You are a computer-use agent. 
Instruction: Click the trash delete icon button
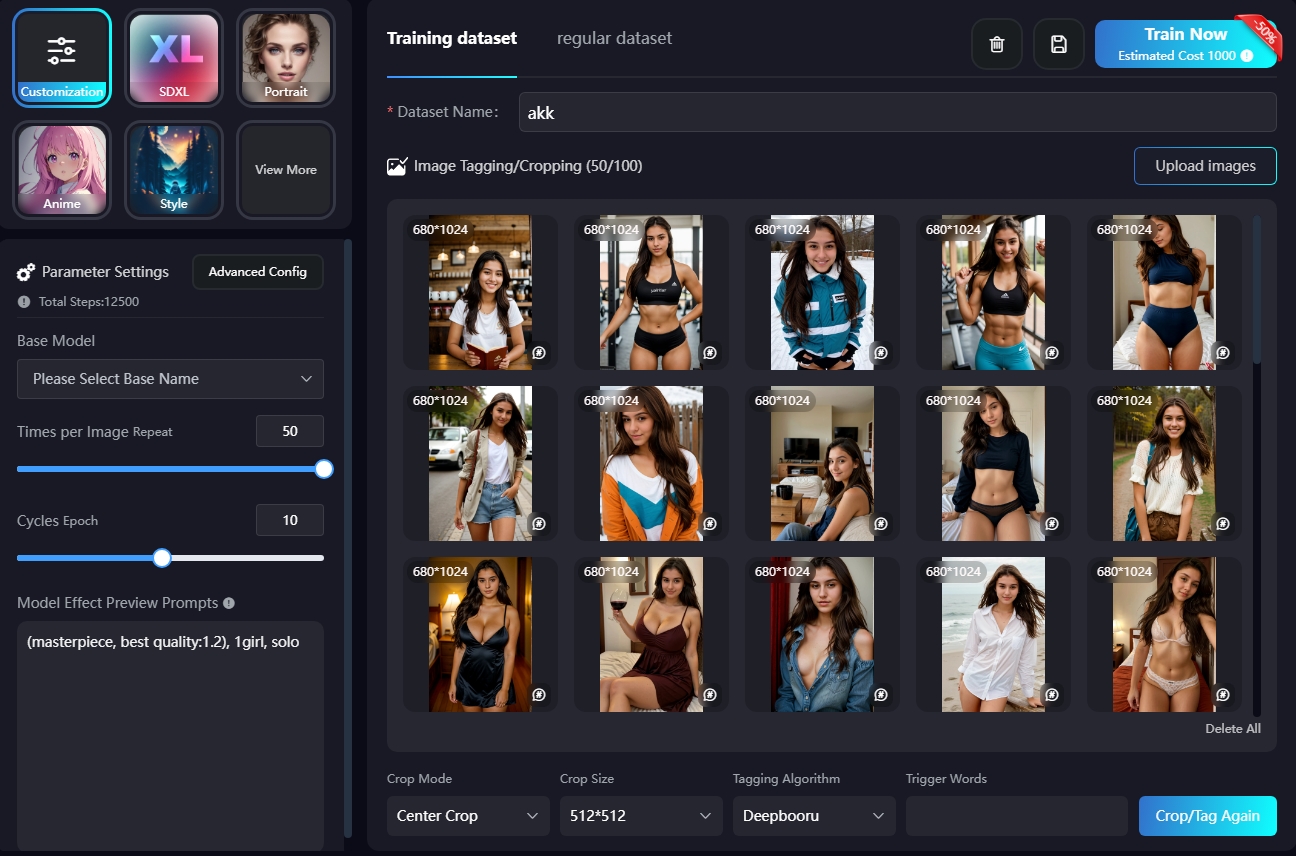point(996,44)
